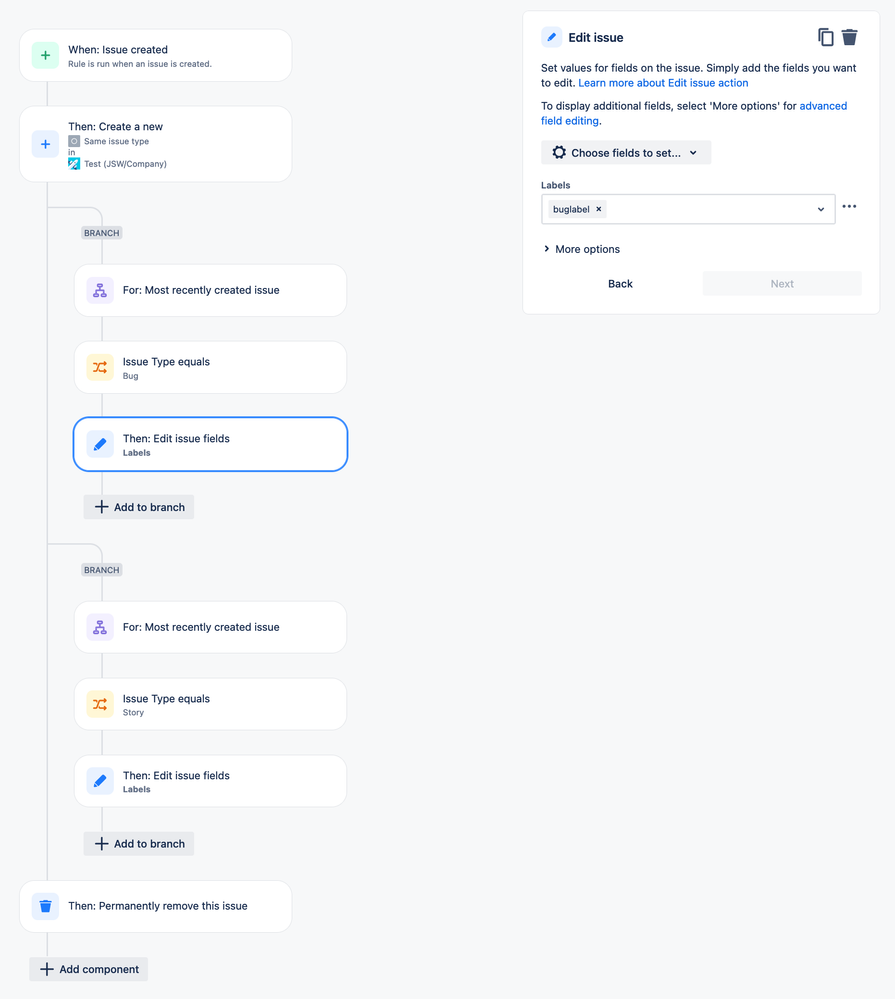Click the condition icon on Issue Type equals Story
Screen dimensions: 895x999
99,704
